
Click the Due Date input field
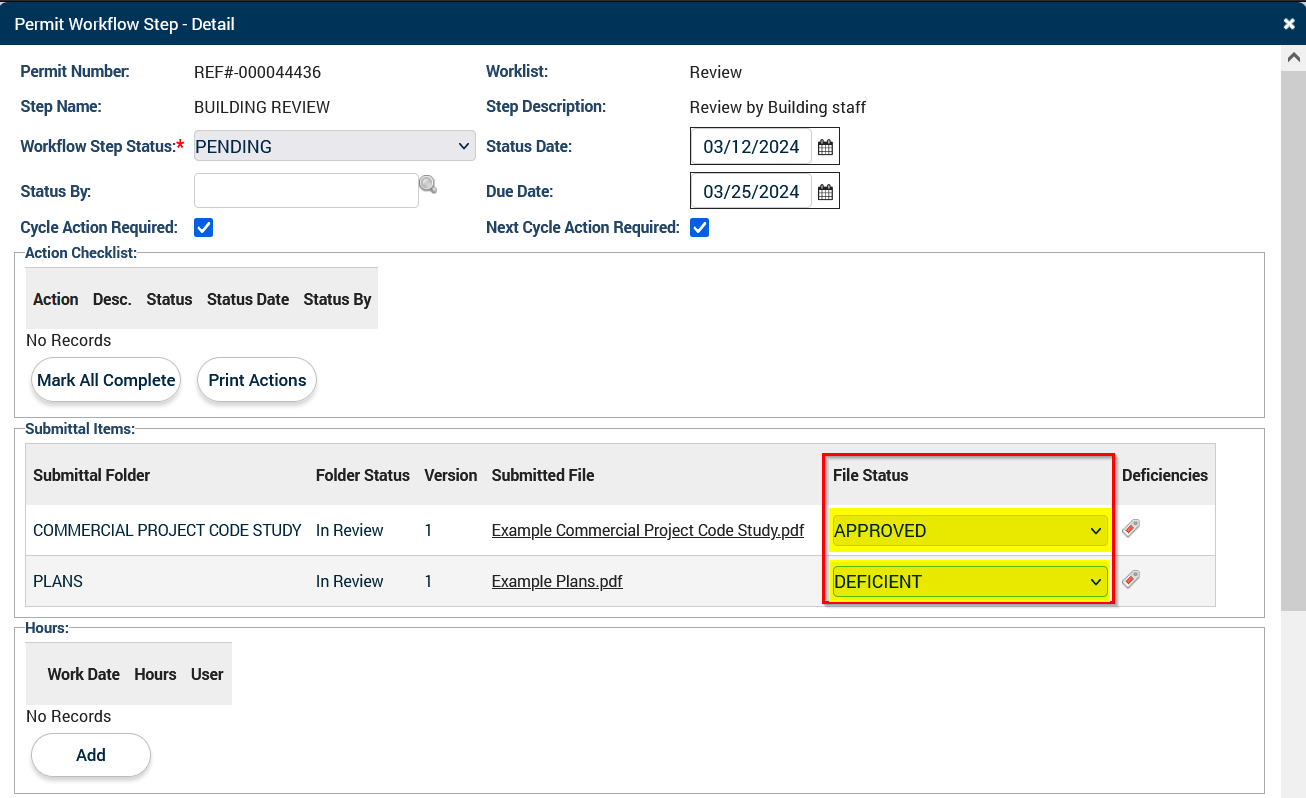tap(751, 192)
